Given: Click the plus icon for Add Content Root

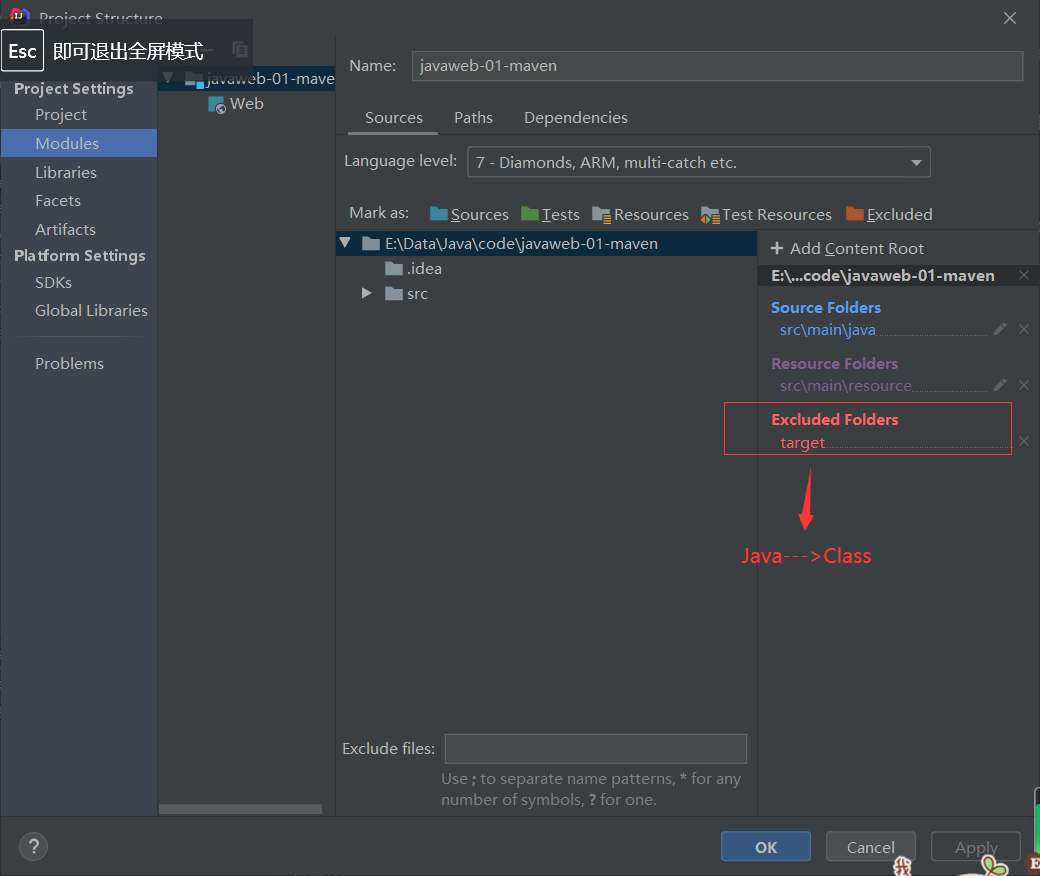Looking at the screenshot, I should tap(777, 248).
